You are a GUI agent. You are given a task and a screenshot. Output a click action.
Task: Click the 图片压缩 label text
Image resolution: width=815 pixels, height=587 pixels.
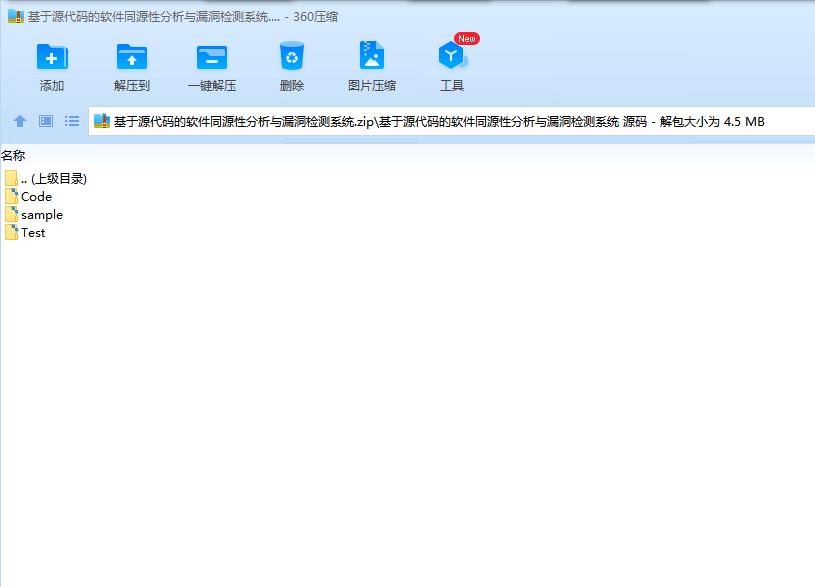[x=372, y=85]
